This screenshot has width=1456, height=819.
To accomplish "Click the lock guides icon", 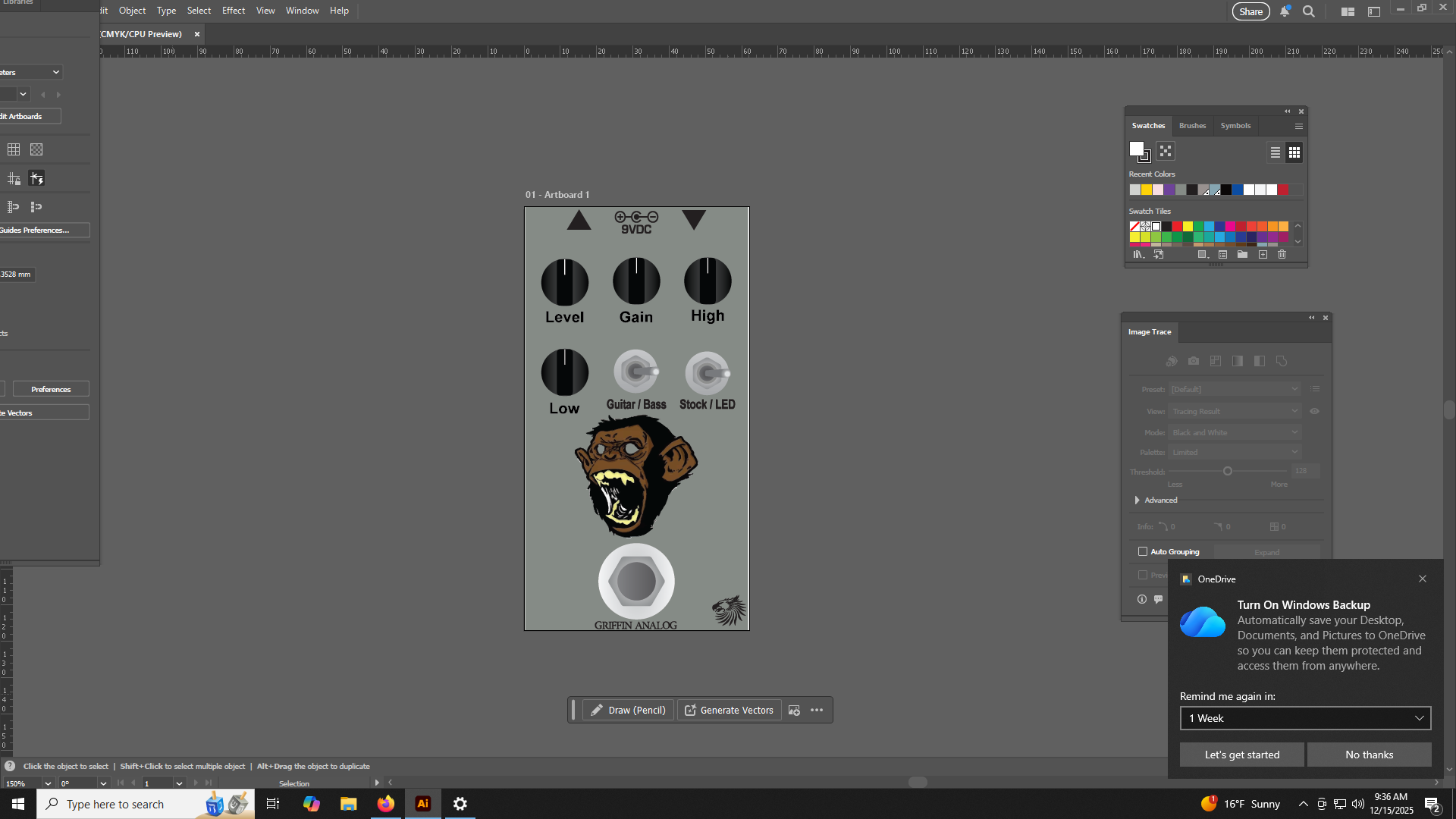I will 14,179.
